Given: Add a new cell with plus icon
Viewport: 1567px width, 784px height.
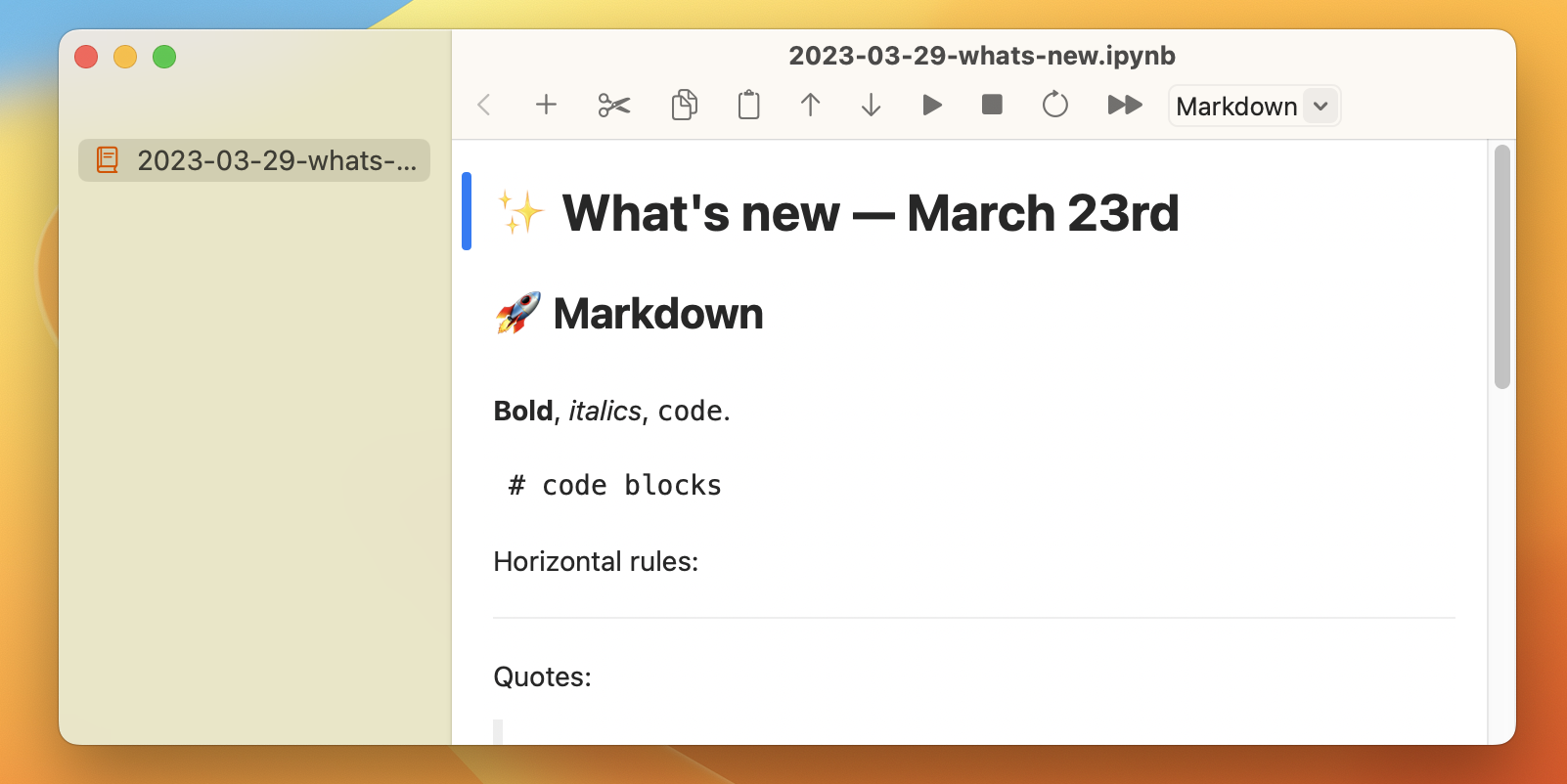Looking at the screenshot, I should [x=546, y=105].
